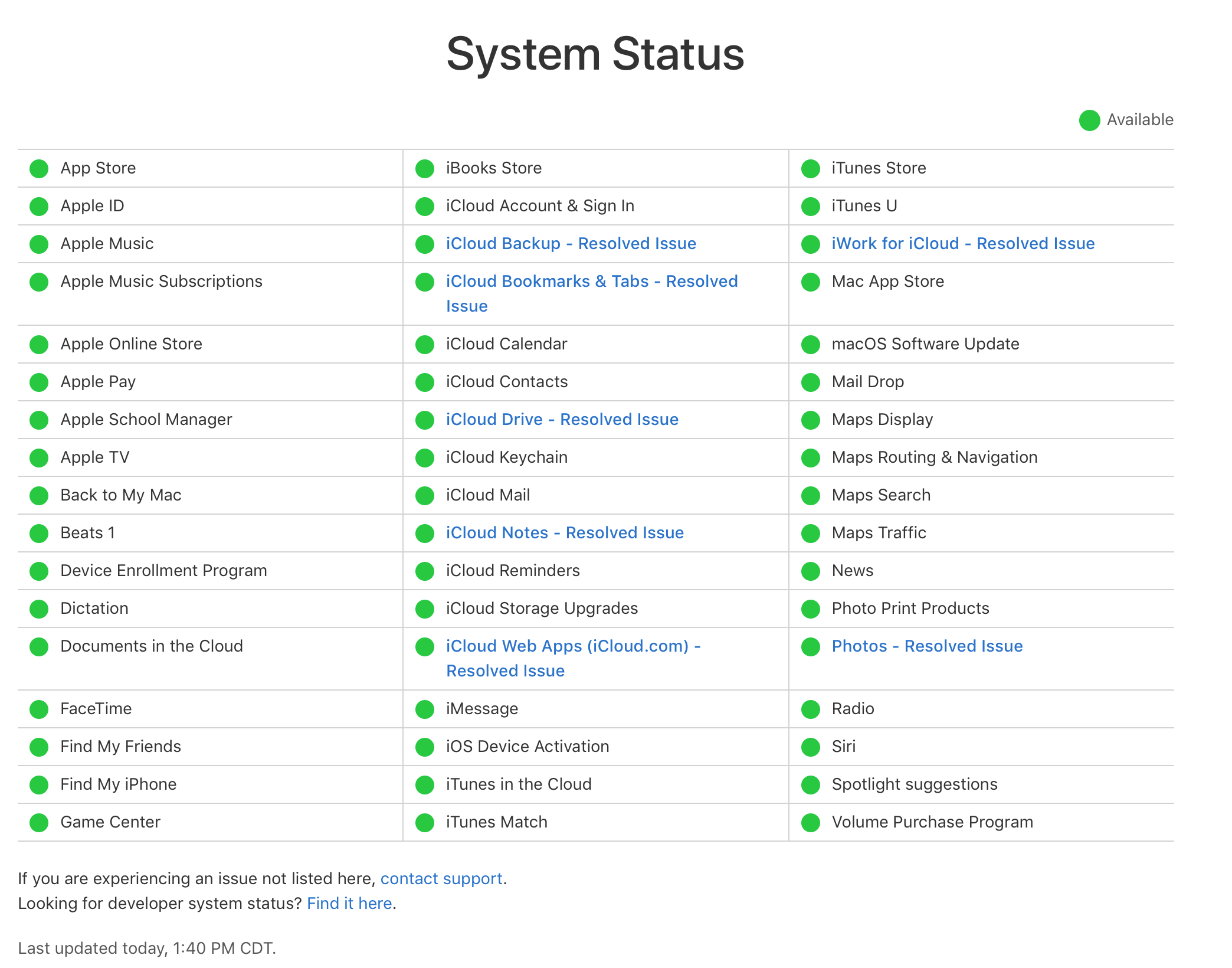Click the Find My Friends entry
The height and width of the screenshot is (968, 1232).
click(x=121, y=747)
